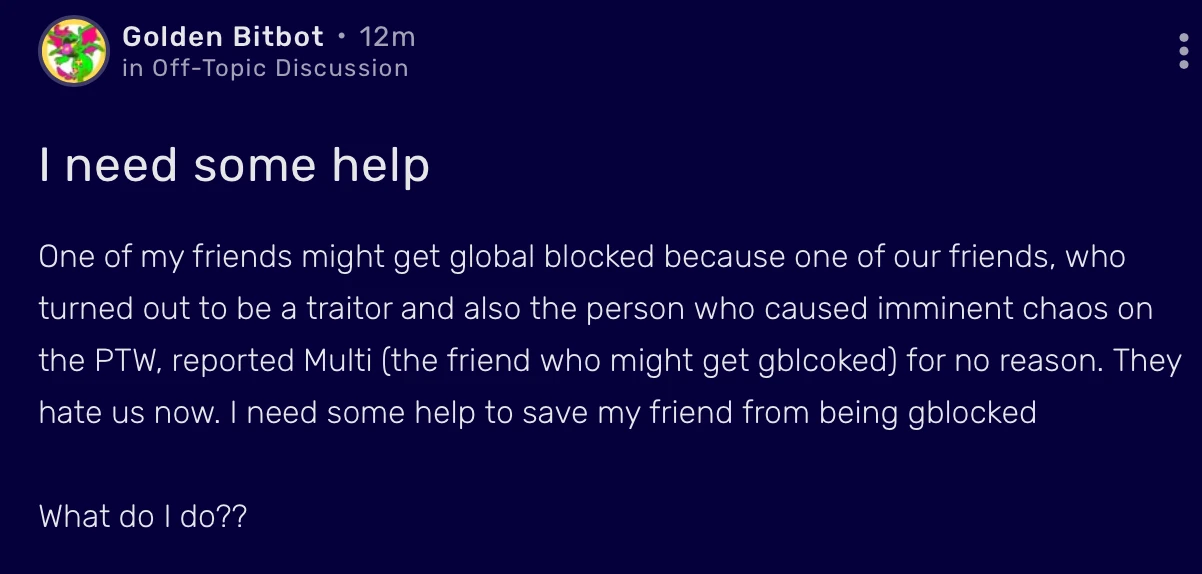
Task: Click the 12m post timestamp
Action: [x=387, y=37]
